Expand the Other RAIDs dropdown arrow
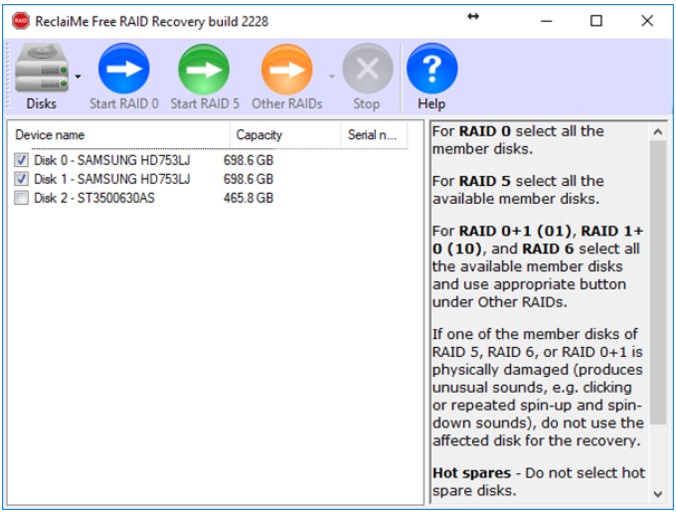 pos(332,77)
